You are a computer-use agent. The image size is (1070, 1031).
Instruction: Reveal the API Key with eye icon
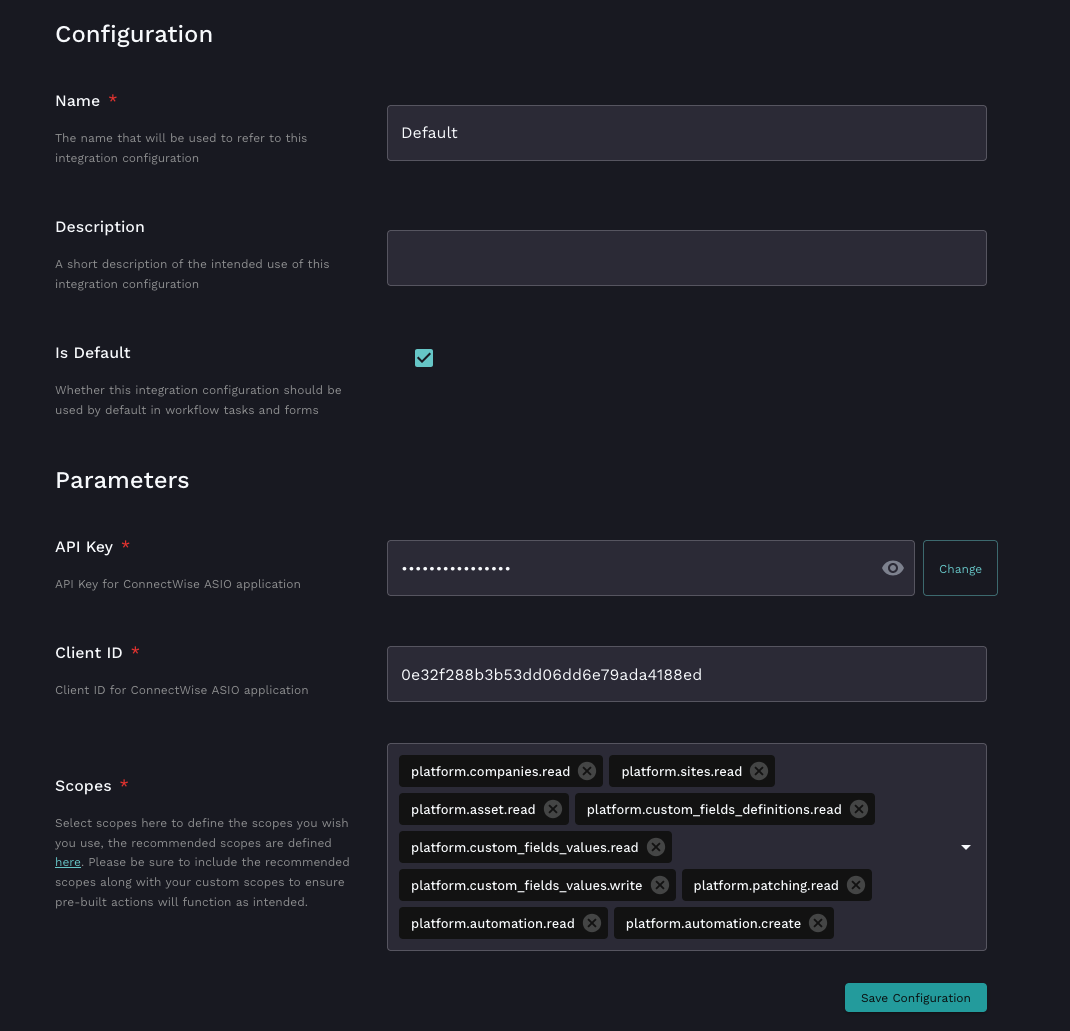893,568
